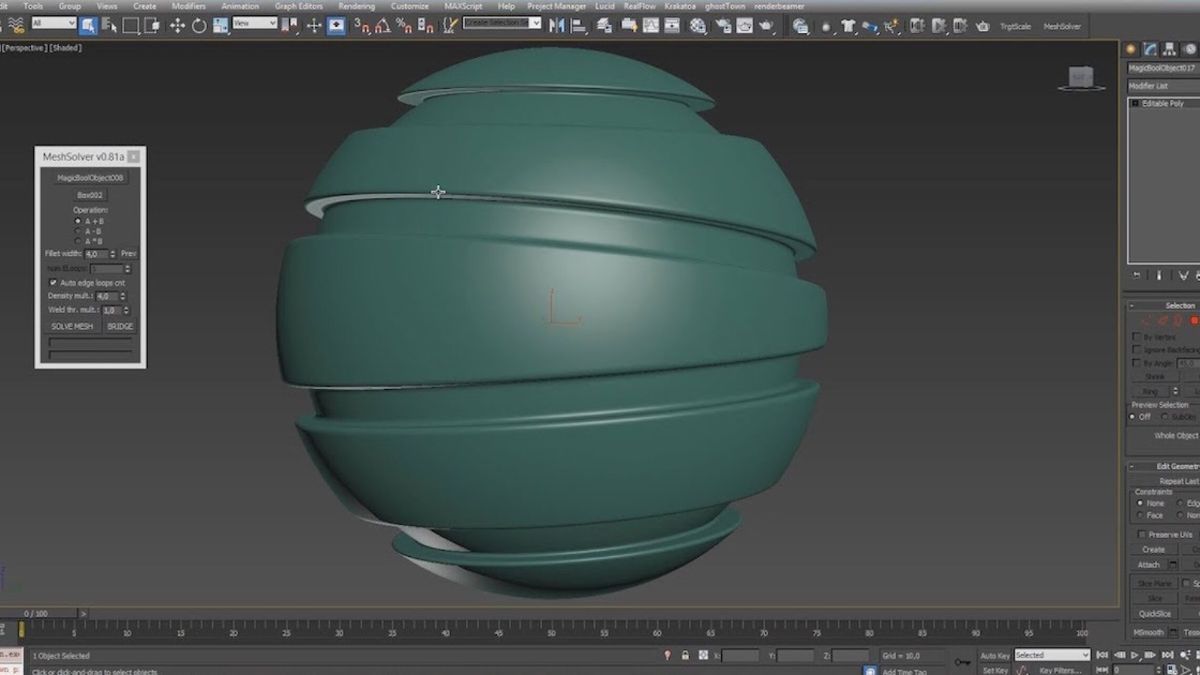This screenshot has height=675, width=1200.
Task: Open the View reference coordinate dropdown
Action: tap(255, 23)
